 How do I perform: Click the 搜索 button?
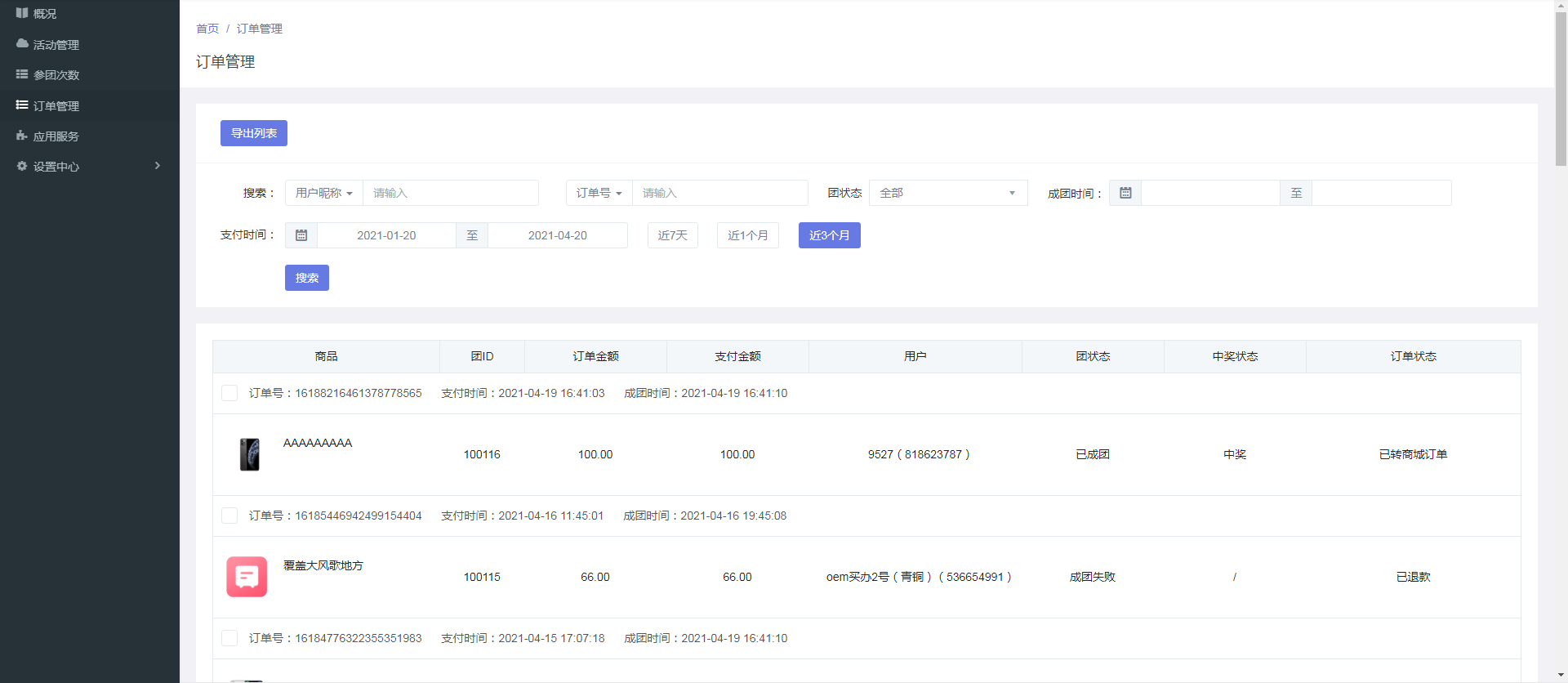(x=307, y=278)
